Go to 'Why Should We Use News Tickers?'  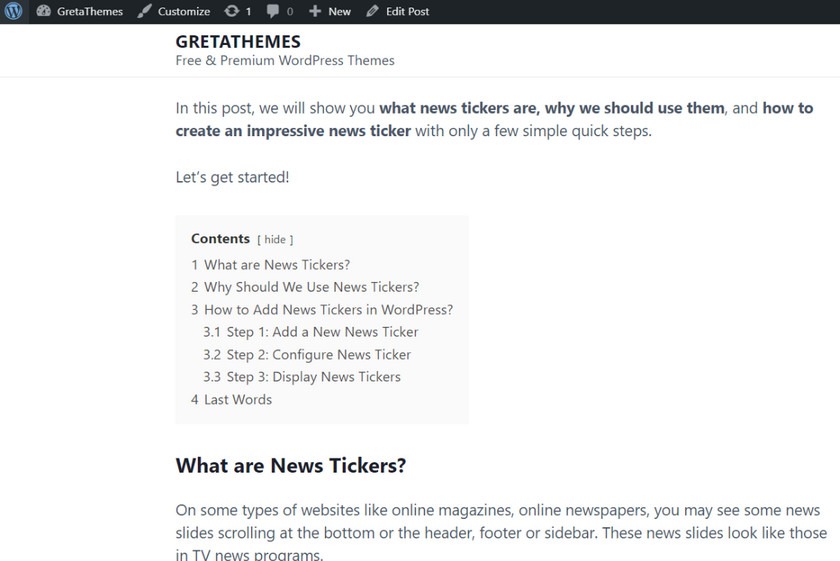[x=305, y=287]
